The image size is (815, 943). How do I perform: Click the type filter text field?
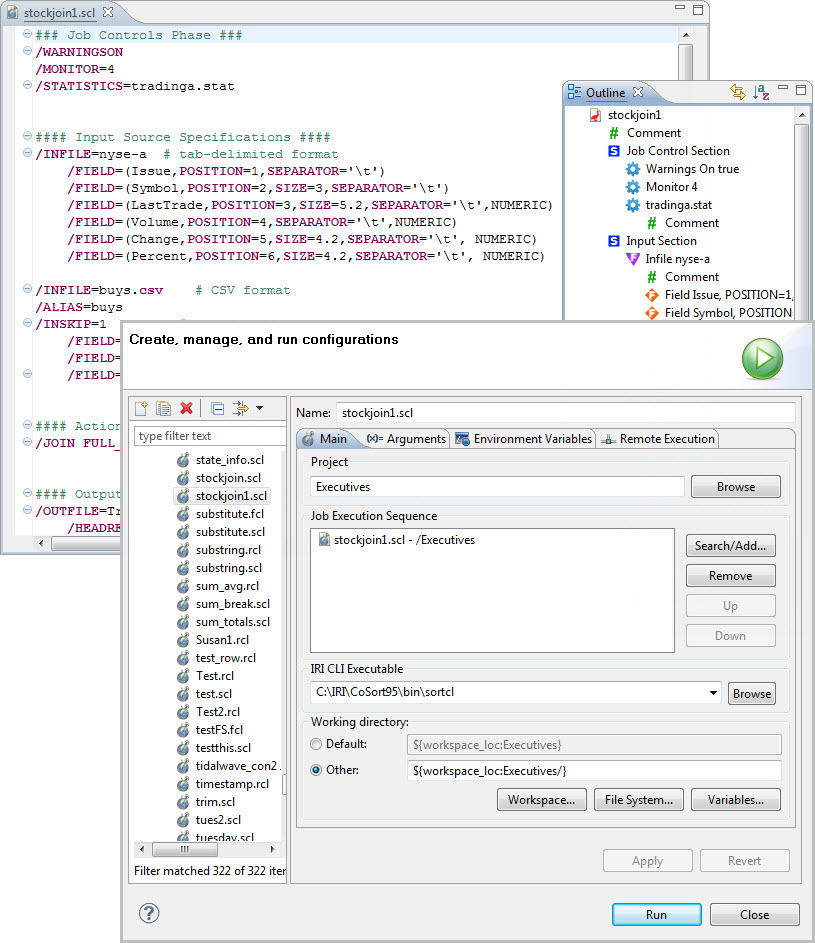tap(210, 435)
